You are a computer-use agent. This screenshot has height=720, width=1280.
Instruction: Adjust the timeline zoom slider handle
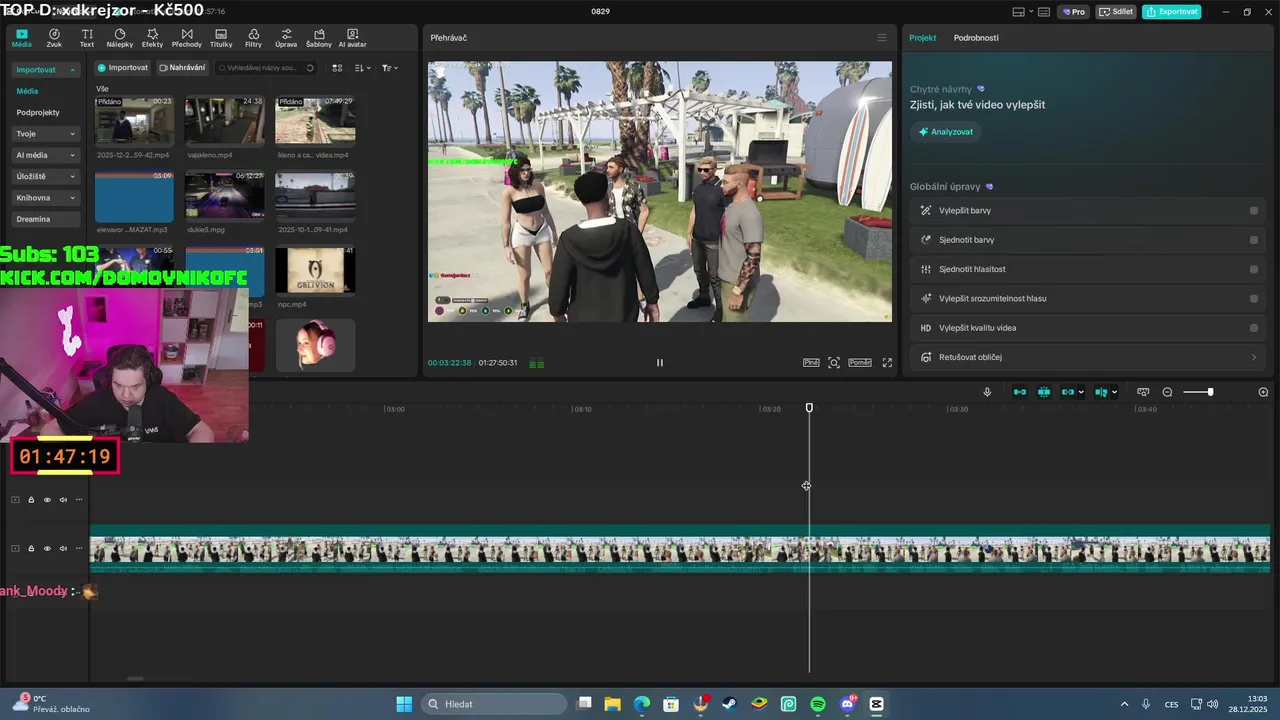tap(1210, 392)
